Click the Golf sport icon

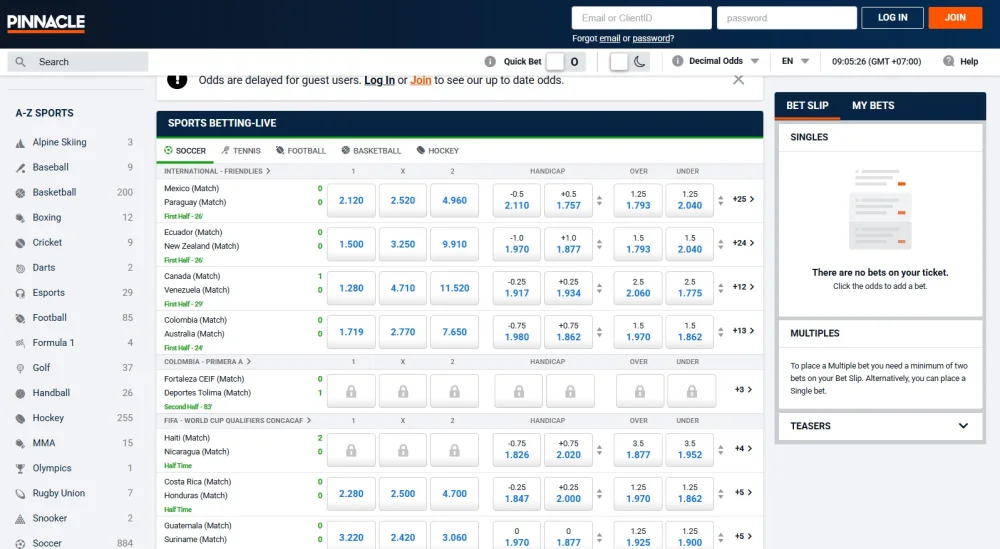[x=20, y=368]
